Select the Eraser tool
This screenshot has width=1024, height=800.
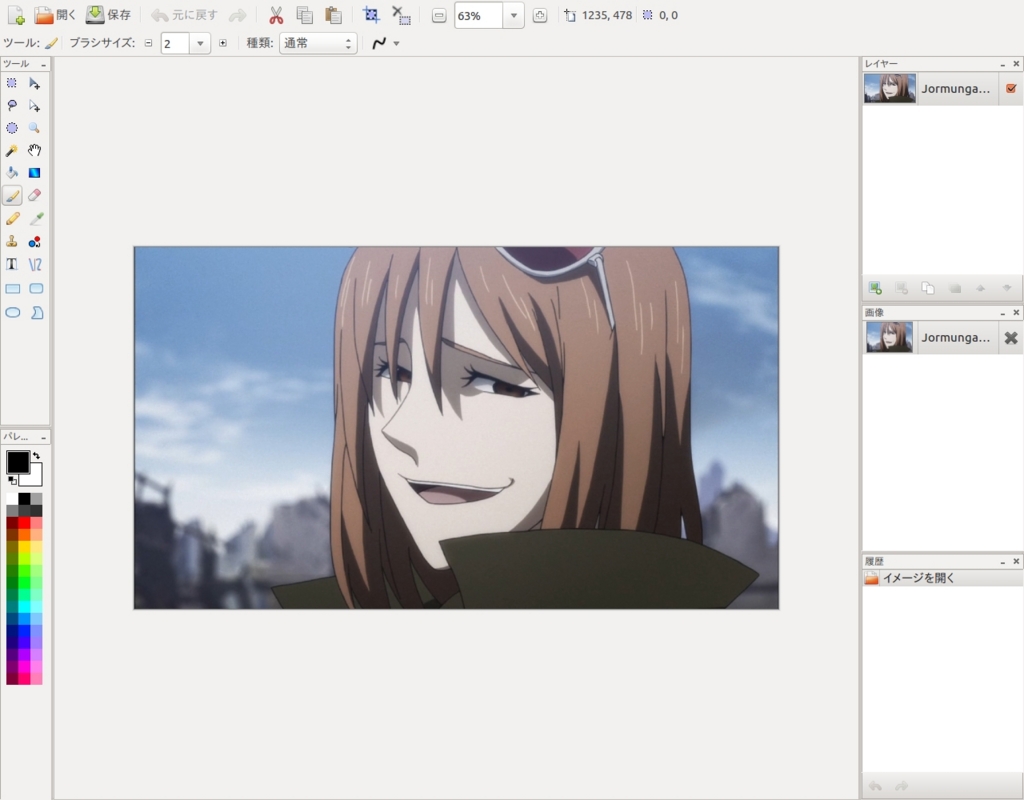tap(35, 195)
